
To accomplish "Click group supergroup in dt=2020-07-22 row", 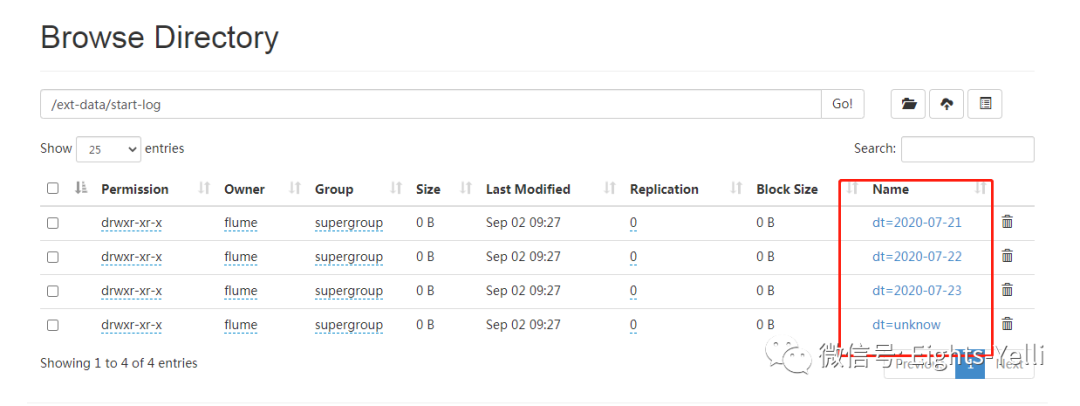I will (x=349, y=256).
